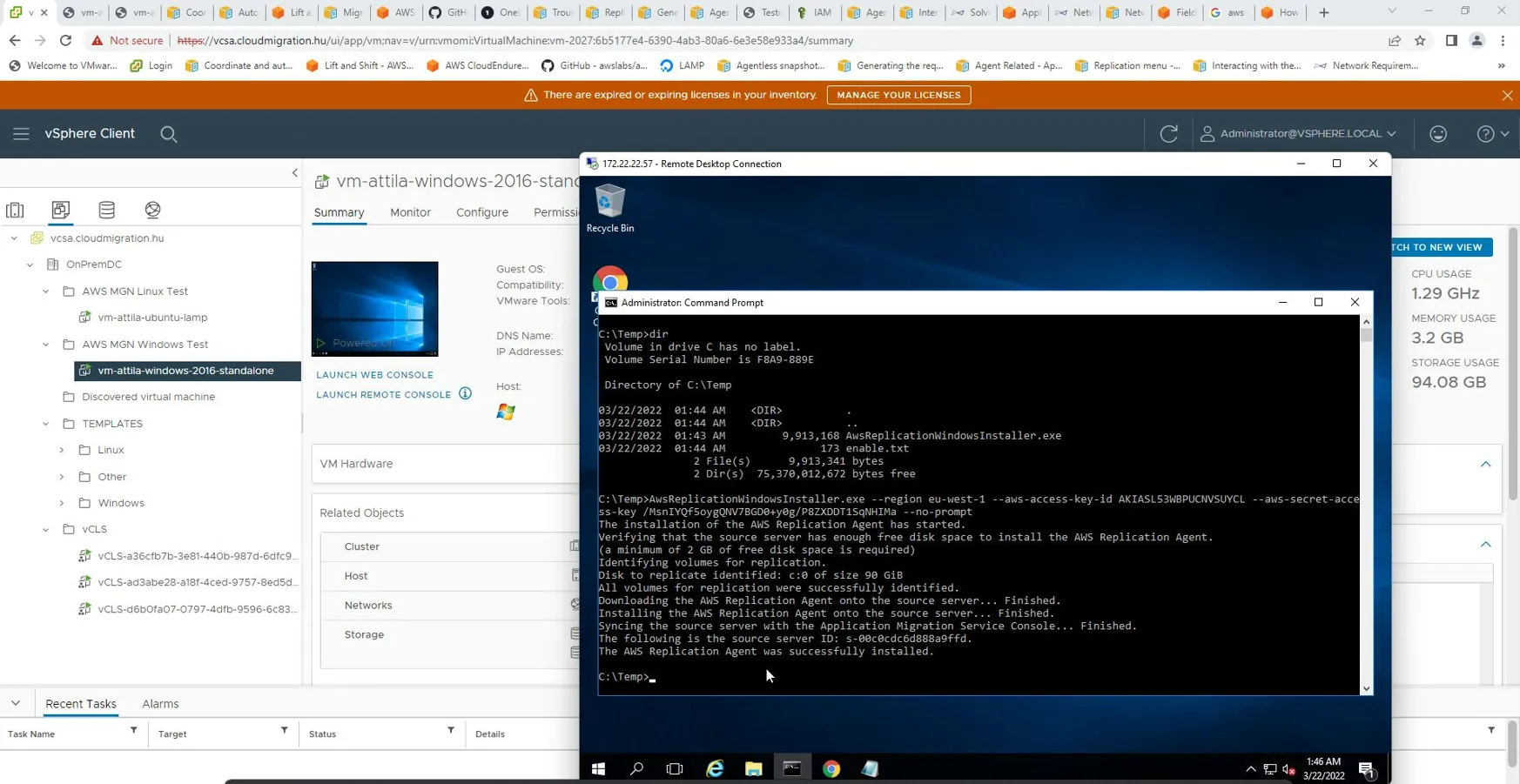
Task: Click the VM console preview thumbnail
Action: tap(375, 309)
